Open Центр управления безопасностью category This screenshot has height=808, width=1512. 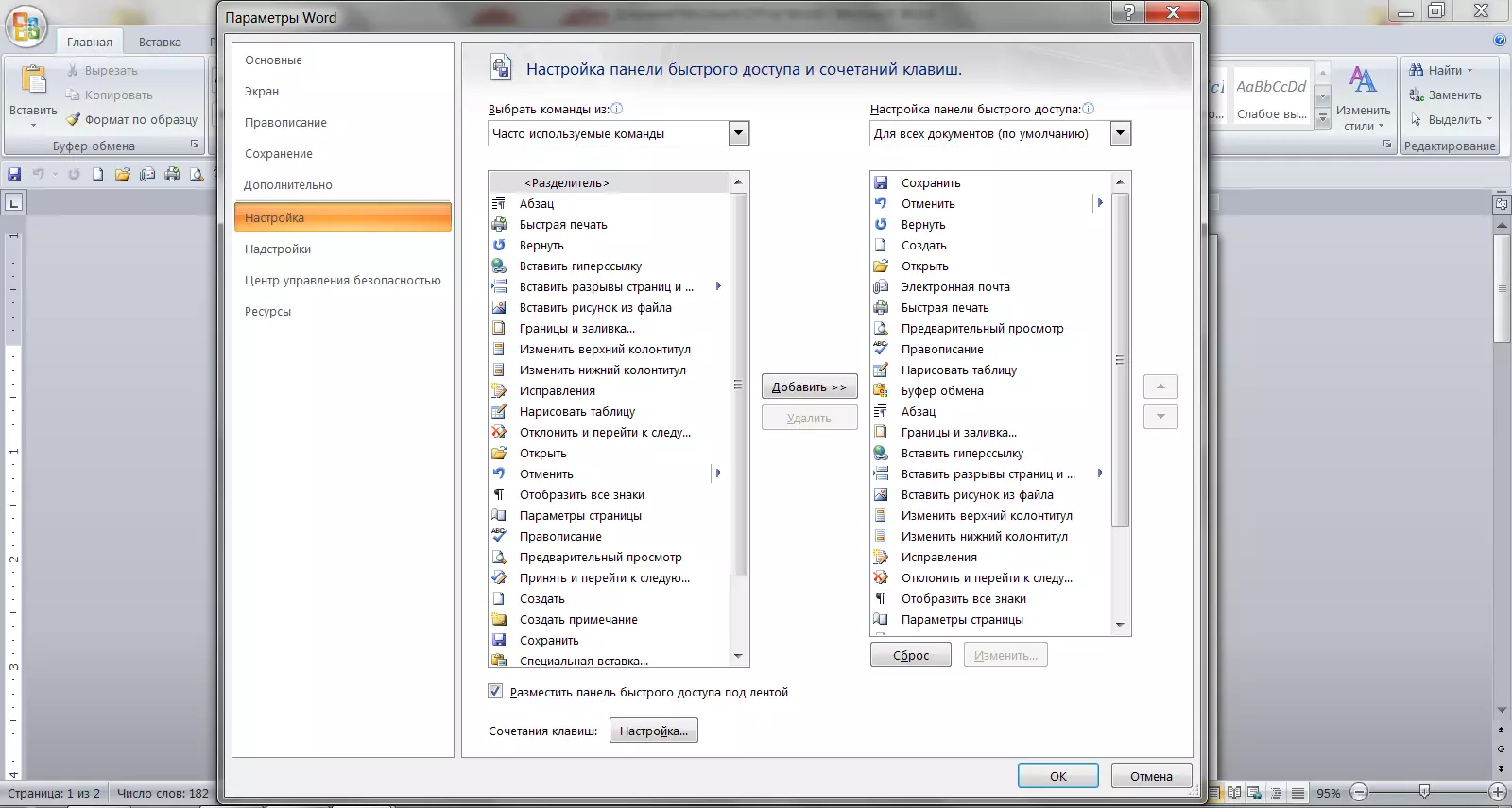pyautogui.click(x=342, y=281)
